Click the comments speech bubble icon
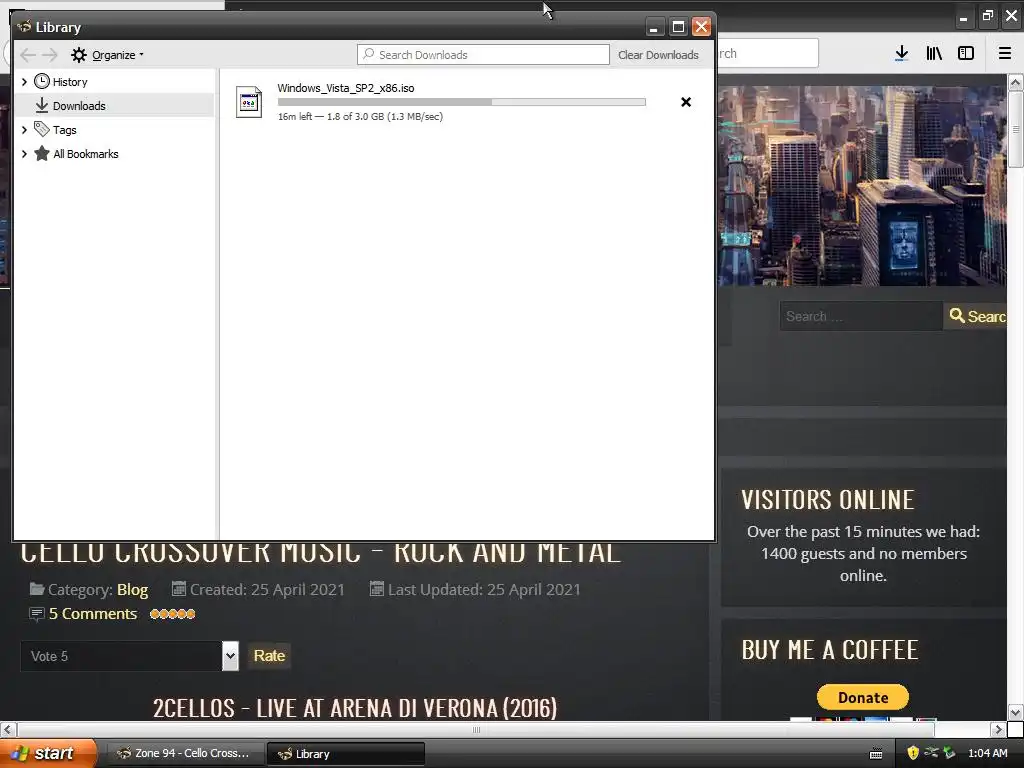Screen dimensions: 1024x768 click(37, 614)
